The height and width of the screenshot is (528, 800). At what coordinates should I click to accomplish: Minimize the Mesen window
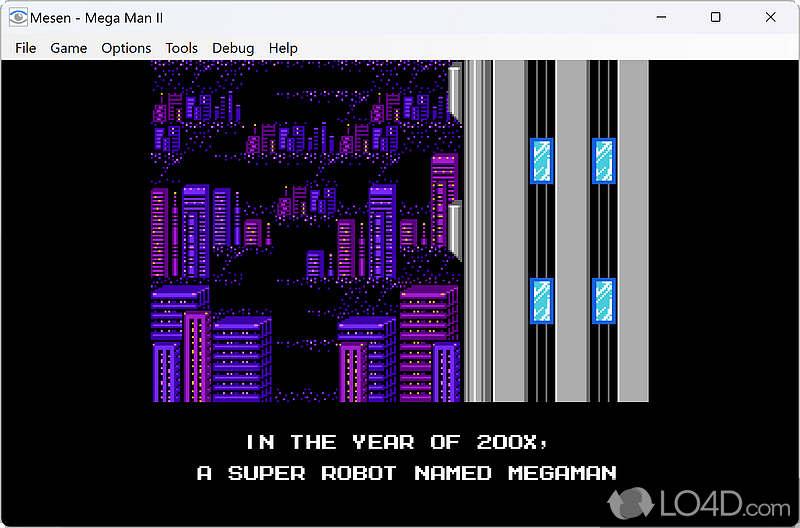pyautogui.click(x=661, y=17)
